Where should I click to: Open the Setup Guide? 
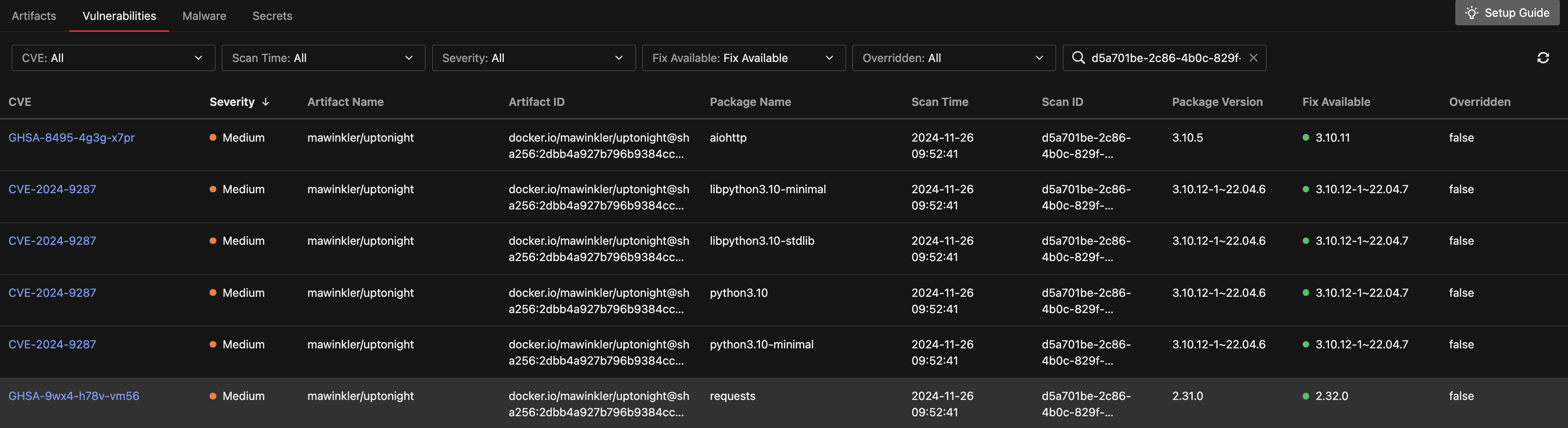click(1506, 13)
